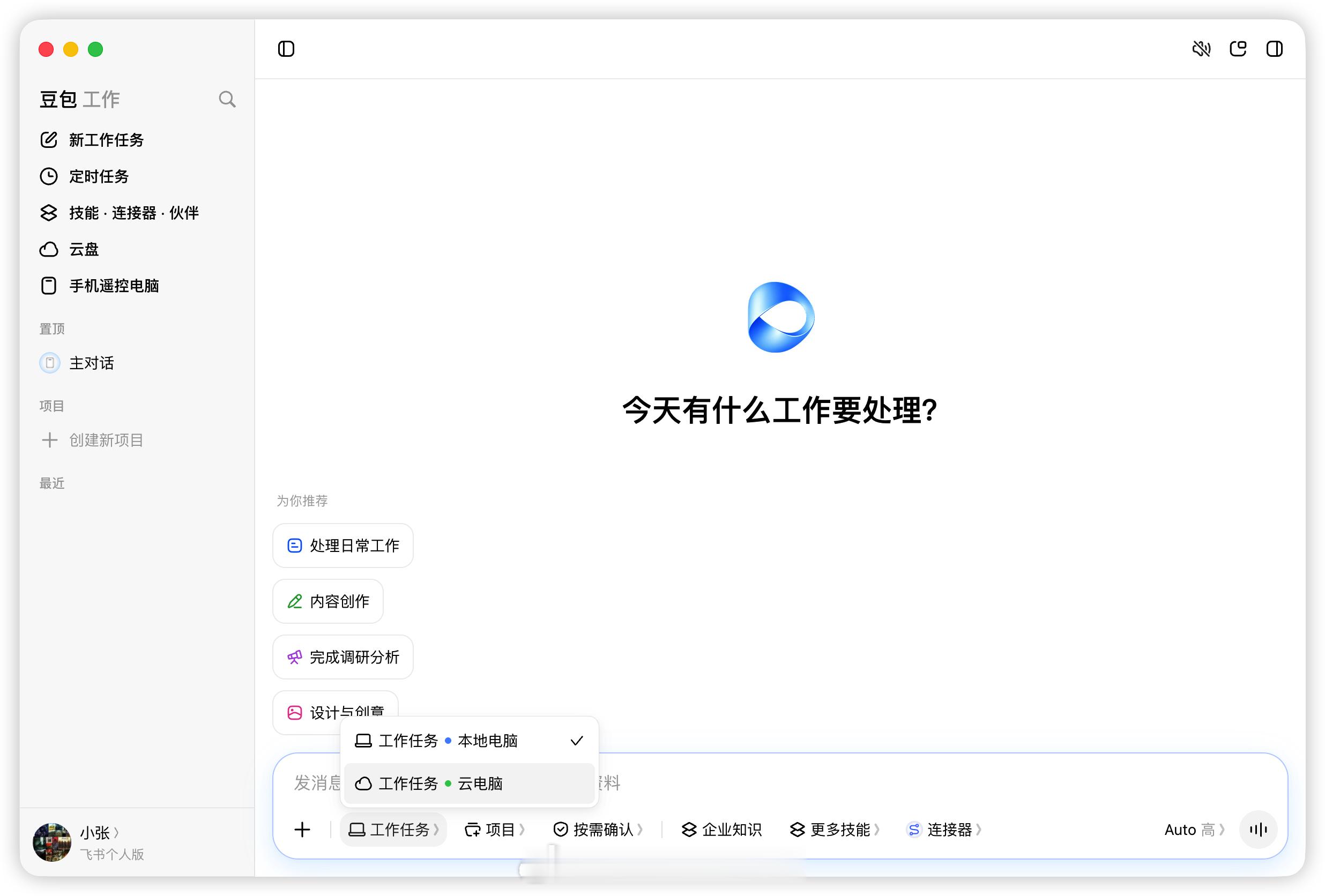This screenshot has width=1325, height=896.
Task: Click the 完成调研分析 telescope icon
Action: coord(294,657)
